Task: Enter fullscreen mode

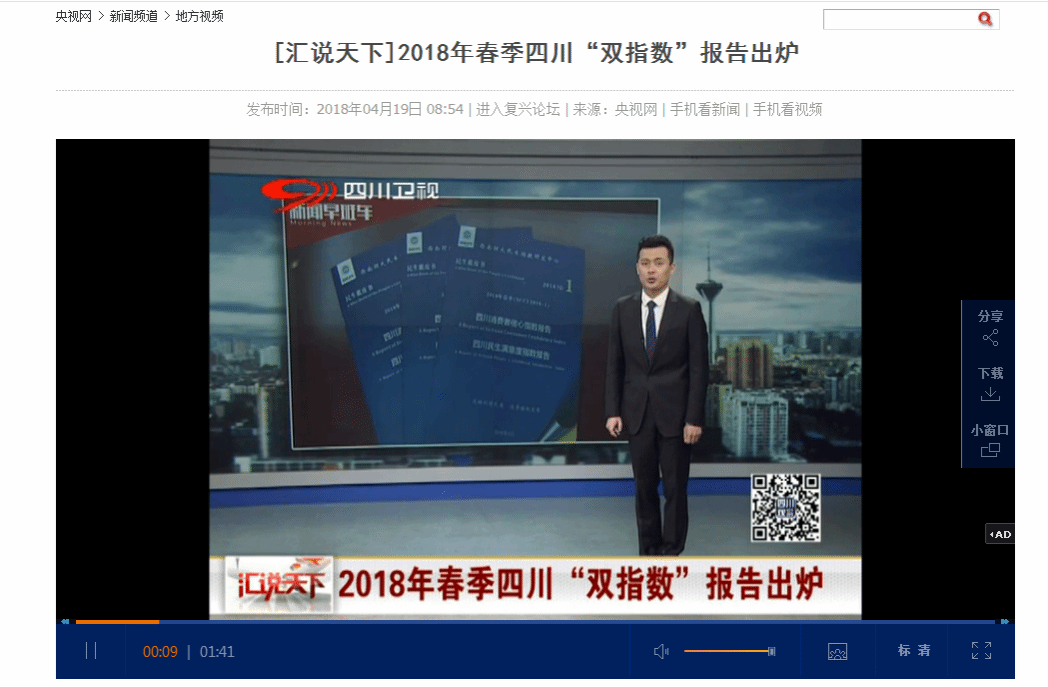Action: coord(981,651)
